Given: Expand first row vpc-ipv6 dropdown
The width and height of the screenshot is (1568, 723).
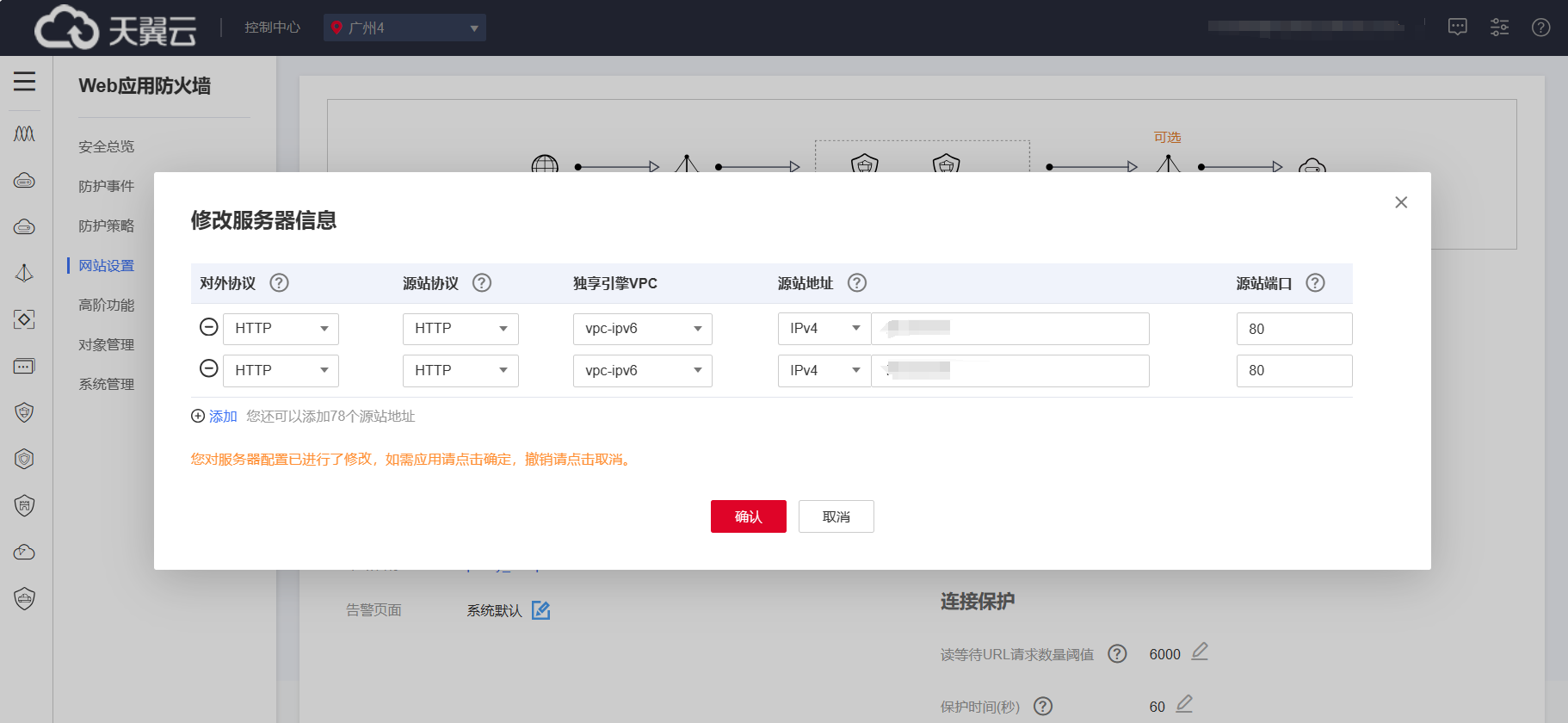Looking at the screenshot, I should coord(642,329).
